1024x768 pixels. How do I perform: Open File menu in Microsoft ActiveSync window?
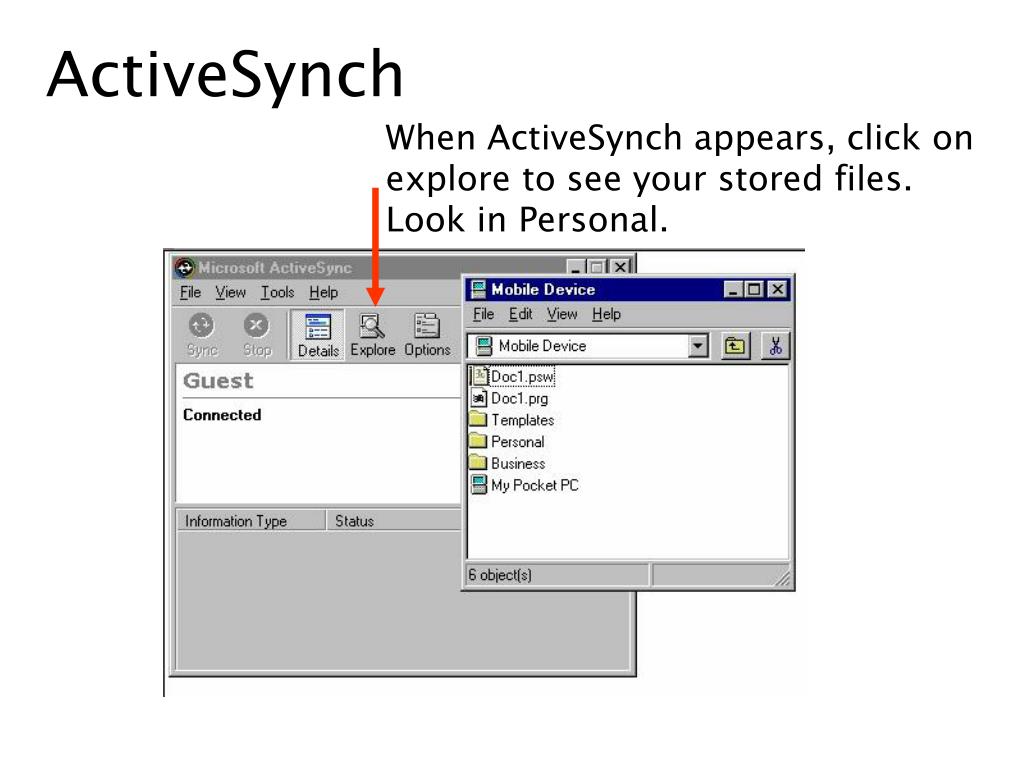190,292
